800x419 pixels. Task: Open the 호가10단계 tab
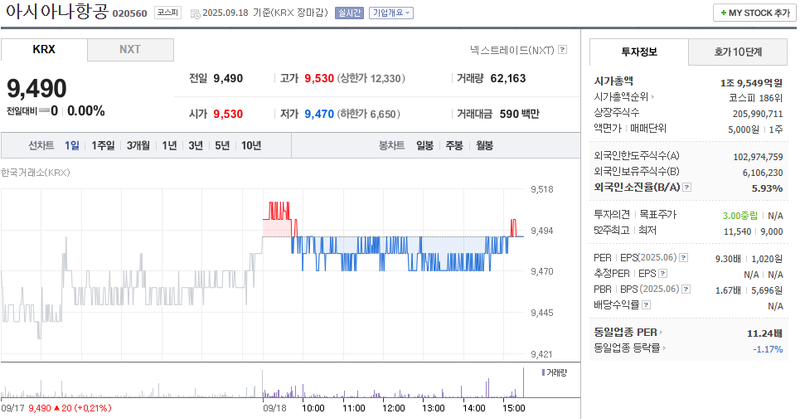pyautogui.click(x=738, y=52)
